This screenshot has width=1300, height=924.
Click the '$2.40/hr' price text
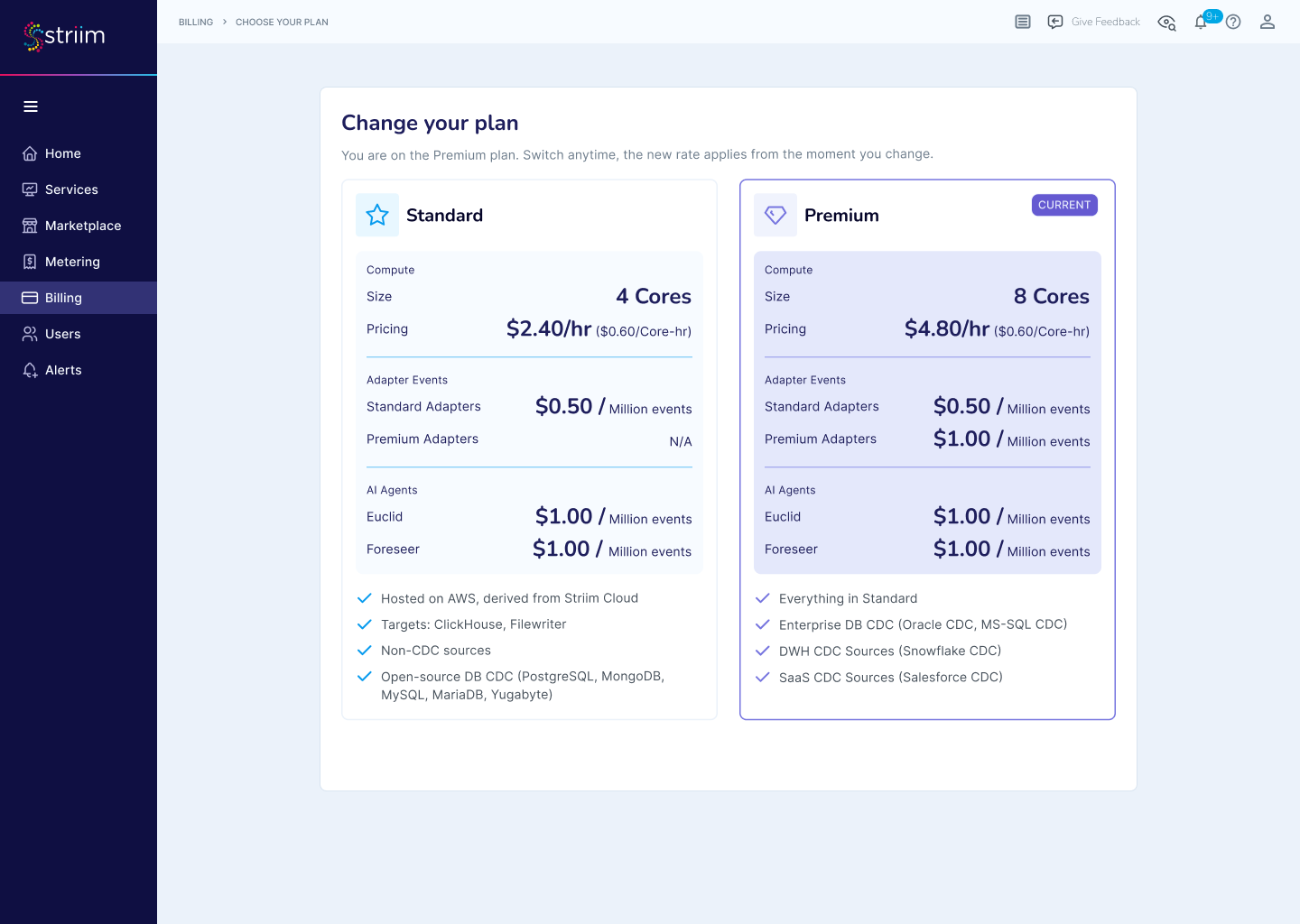coord(549,328)
